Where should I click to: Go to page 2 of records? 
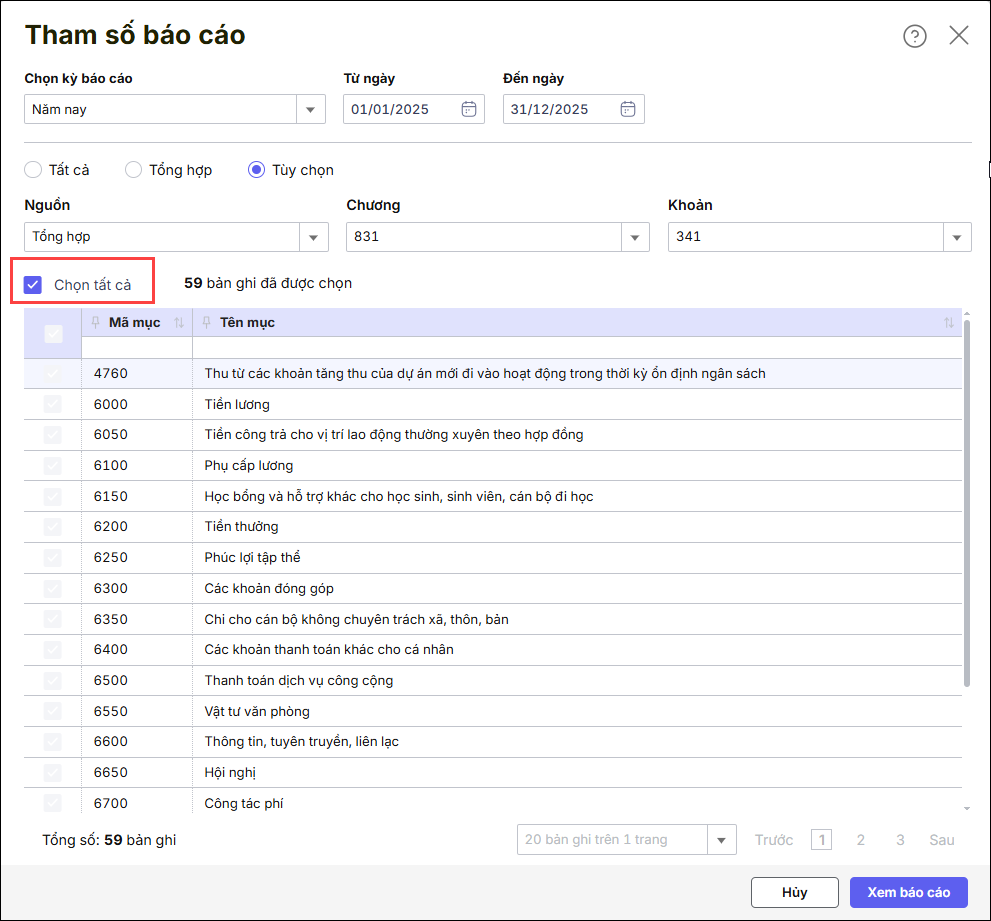pyautogui.click(x=860, y=840)
